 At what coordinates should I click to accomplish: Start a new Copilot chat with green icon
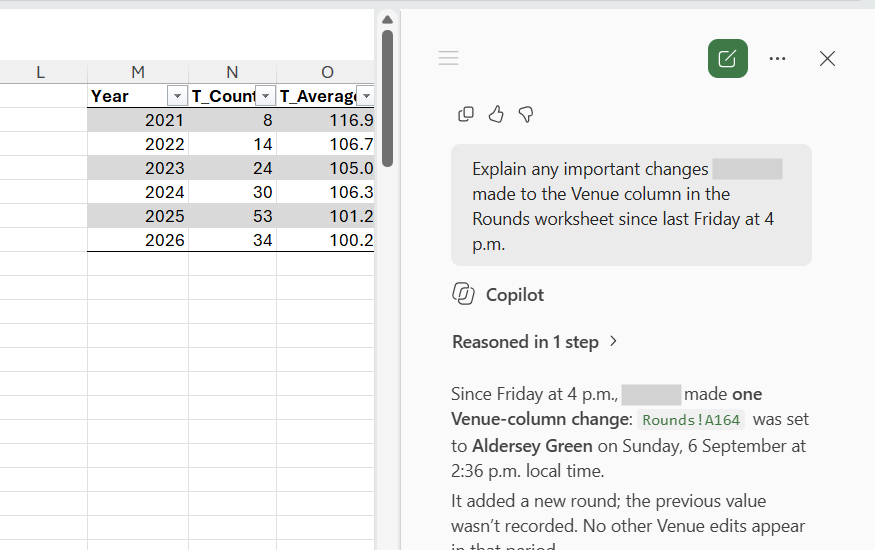pos(728,59)
